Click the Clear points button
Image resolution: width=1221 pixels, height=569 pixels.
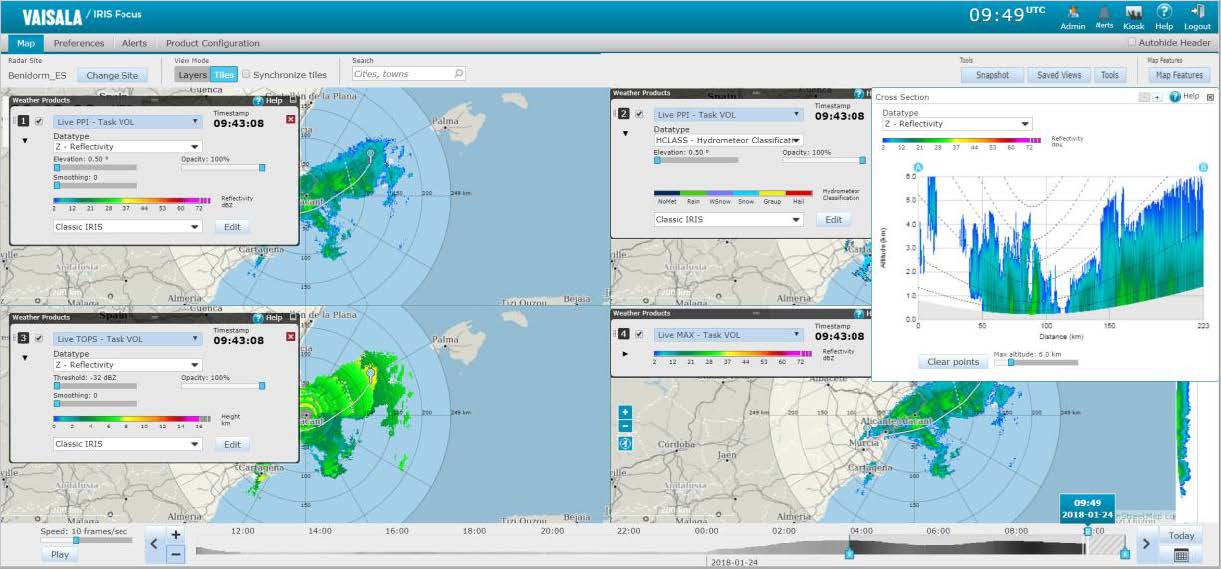pos(952,362)
